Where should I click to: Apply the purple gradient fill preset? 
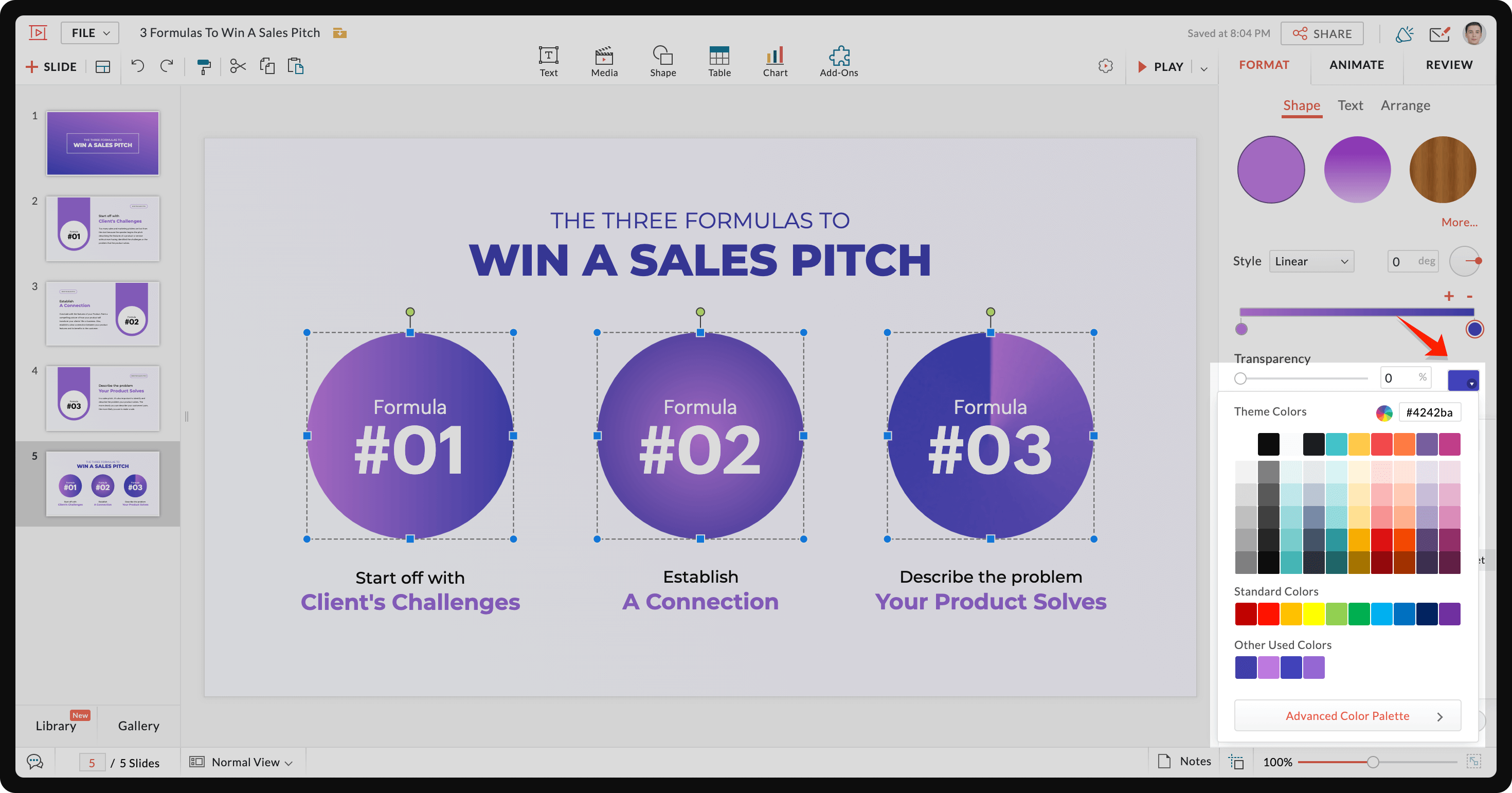click(1357, 170)
